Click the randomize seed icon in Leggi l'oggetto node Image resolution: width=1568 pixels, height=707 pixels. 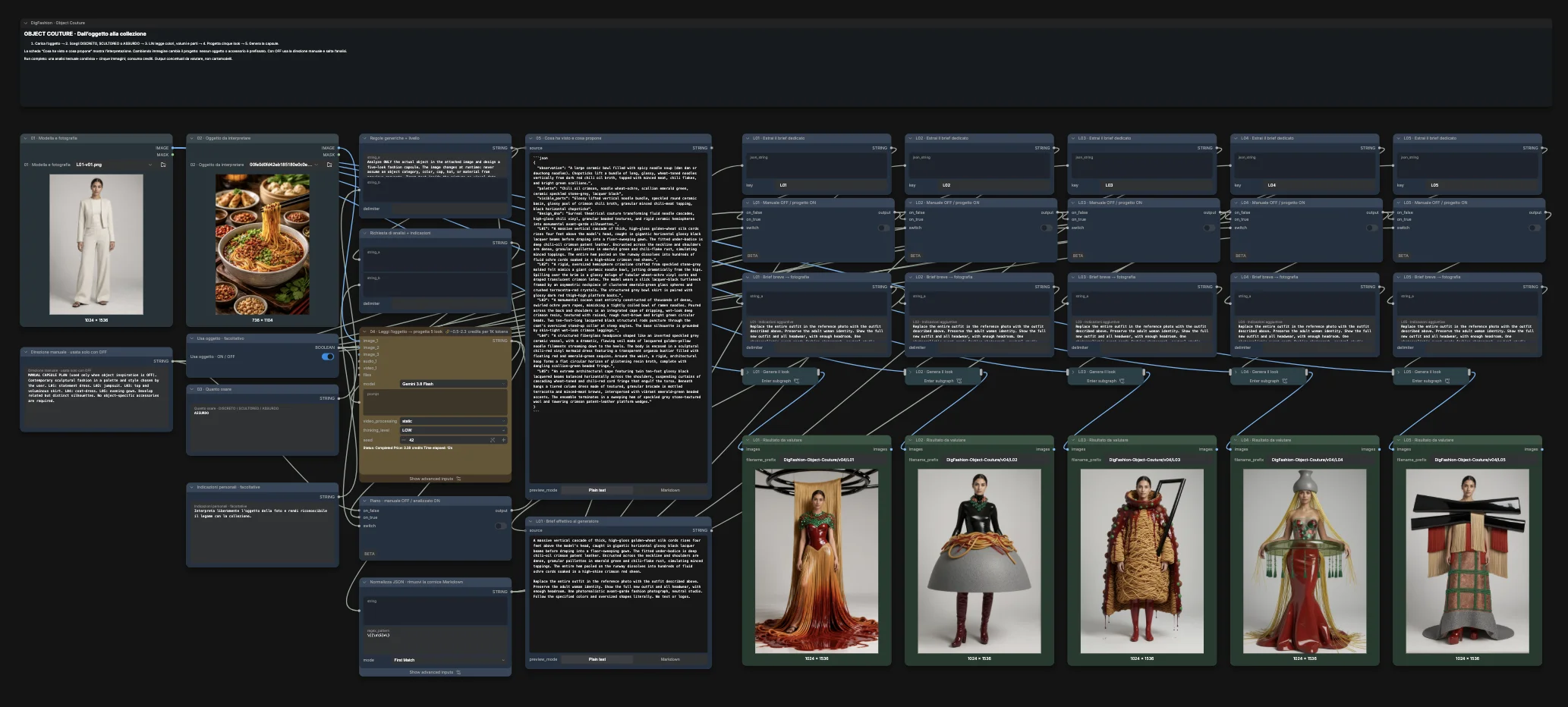tap(493, 440)
